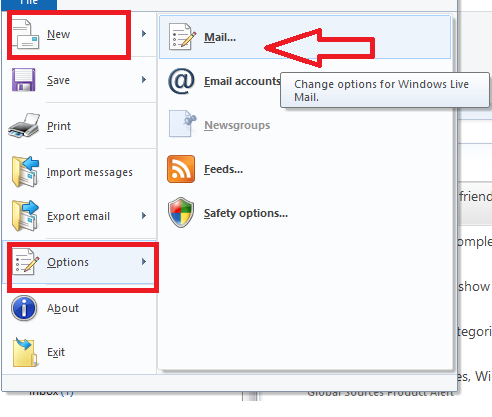The width and height of the screenshot is (492, 417).
Task: Expand the Save submenu arrow
Action: 144,80
